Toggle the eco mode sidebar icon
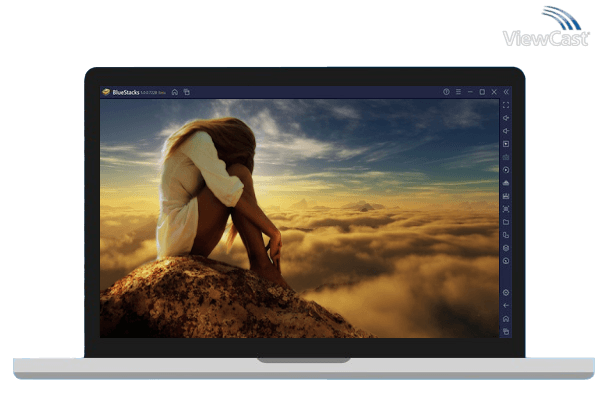 506,261
